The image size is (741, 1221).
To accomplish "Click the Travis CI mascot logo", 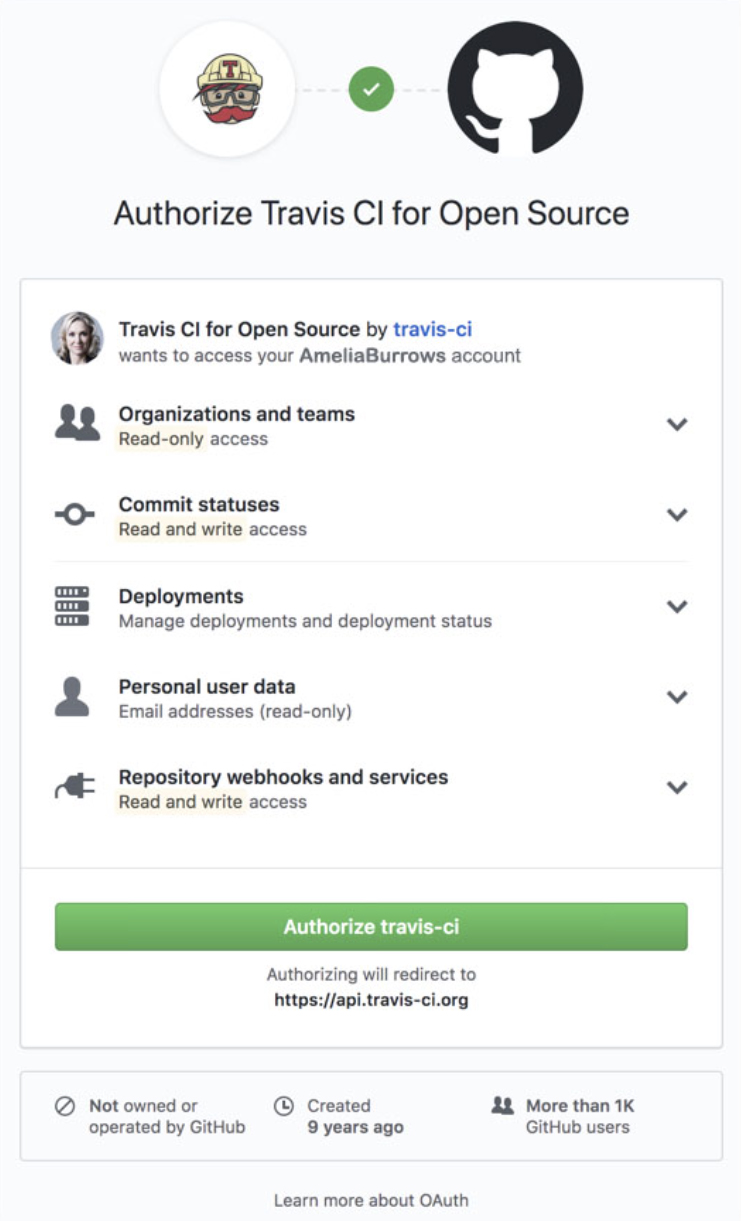I will (227, 89).
